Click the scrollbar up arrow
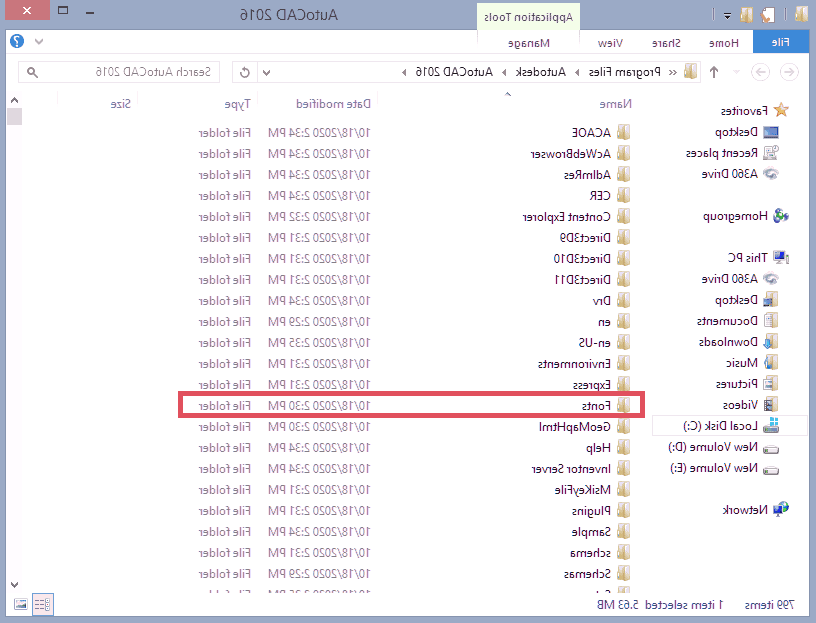Screen dimensions: 816x623 click(15, 100)
